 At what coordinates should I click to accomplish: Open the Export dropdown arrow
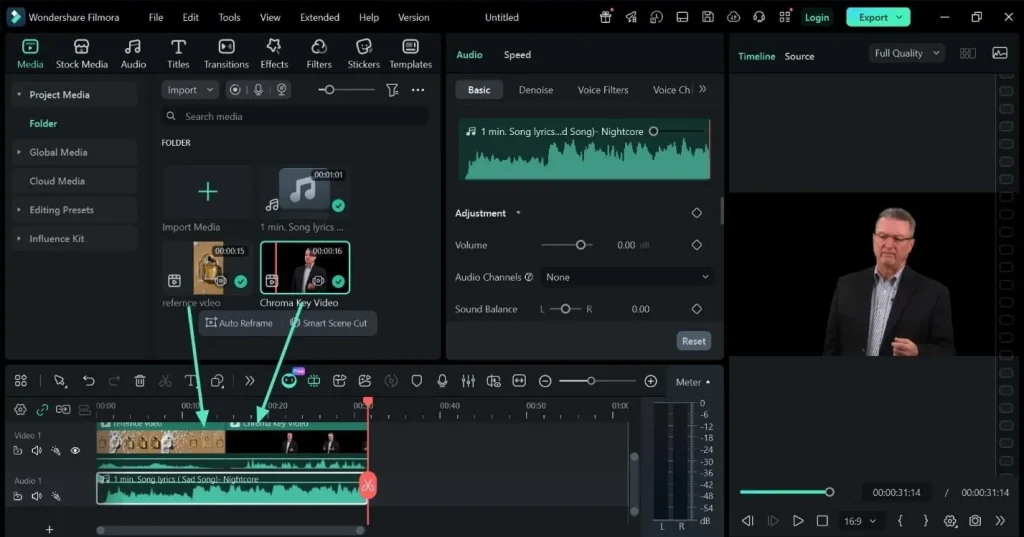point(899,18)
